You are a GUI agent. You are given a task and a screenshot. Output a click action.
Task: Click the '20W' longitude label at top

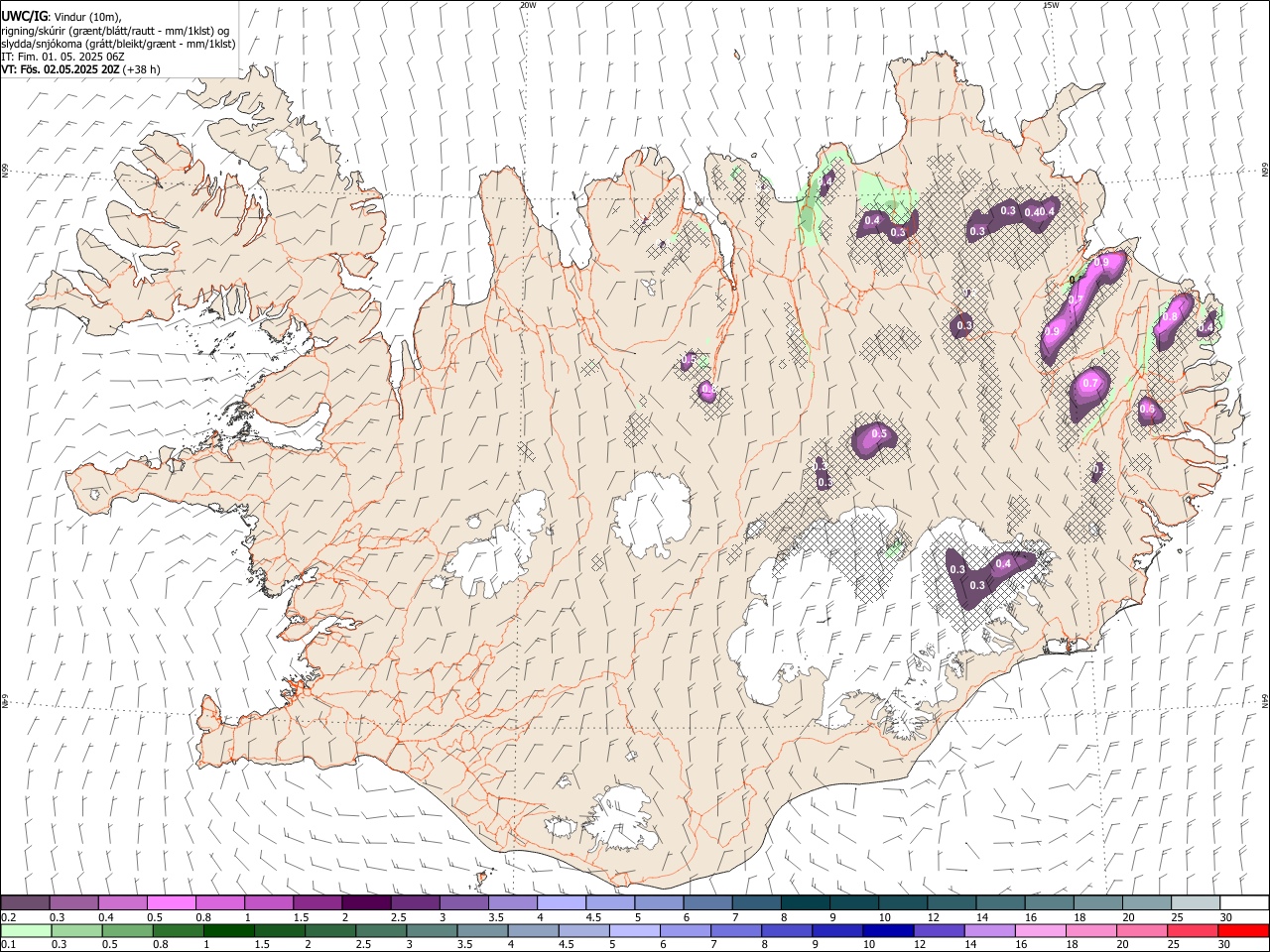[528, 5]
